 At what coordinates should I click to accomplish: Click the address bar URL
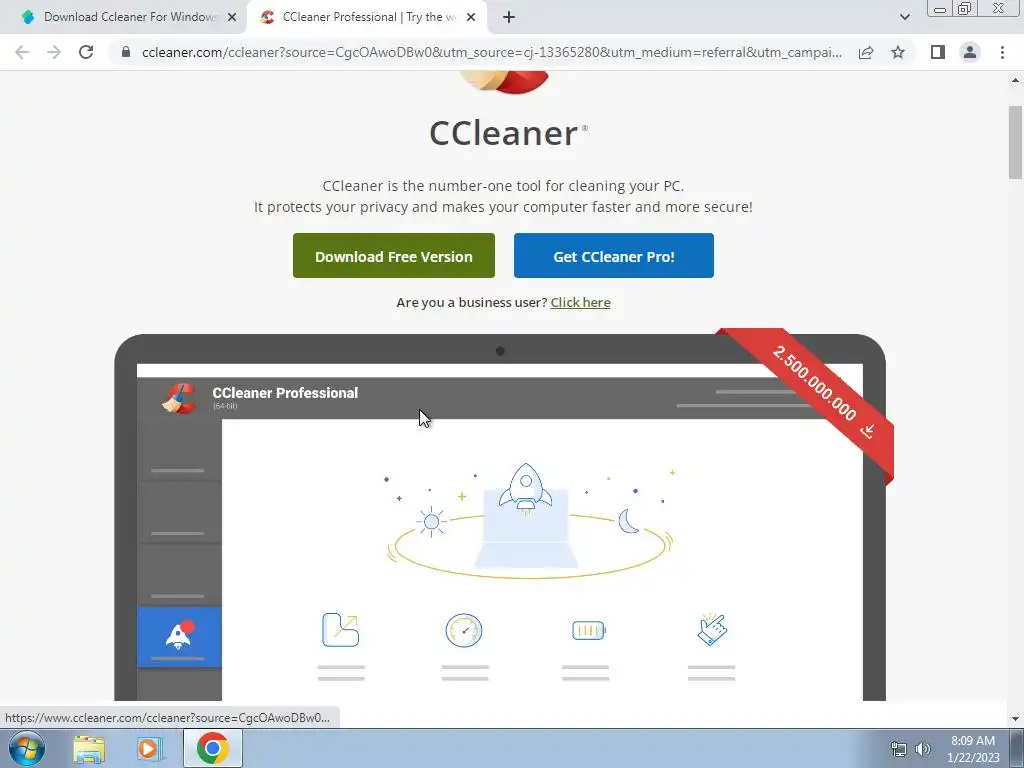(491, 52)
